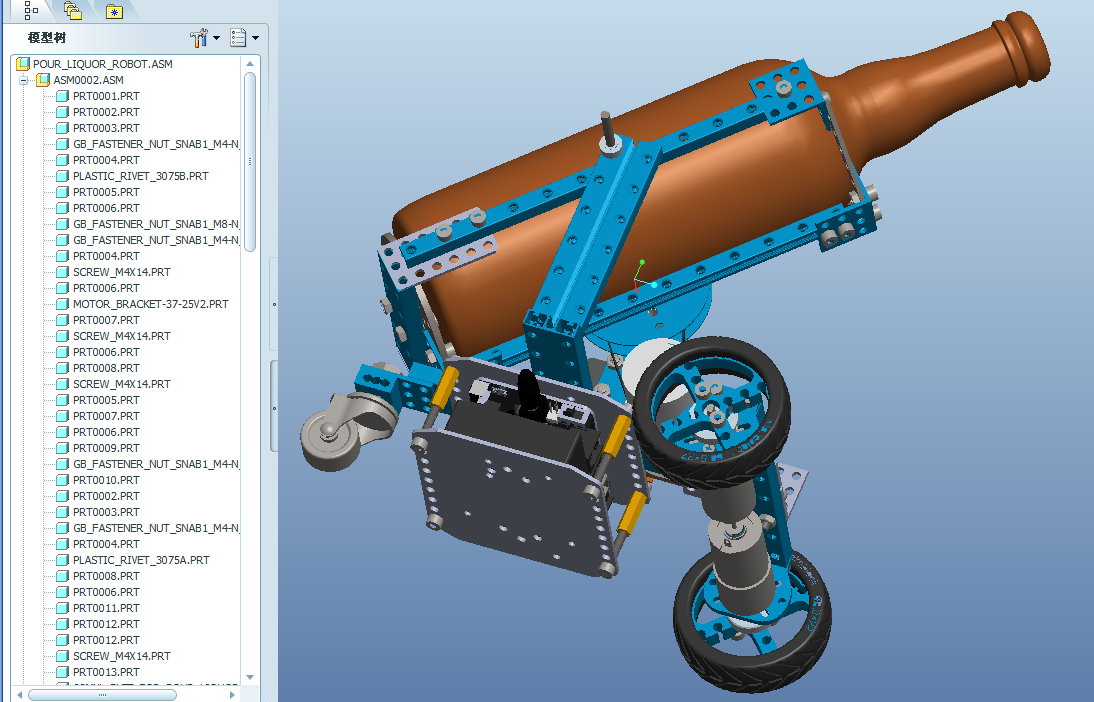Select the black servo motor on base plate

pos(520,433)
